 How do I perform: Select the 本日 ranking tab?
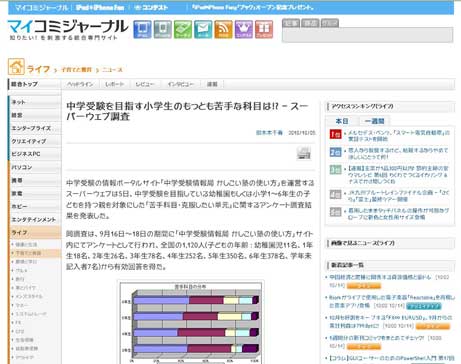tap(342, 121)
